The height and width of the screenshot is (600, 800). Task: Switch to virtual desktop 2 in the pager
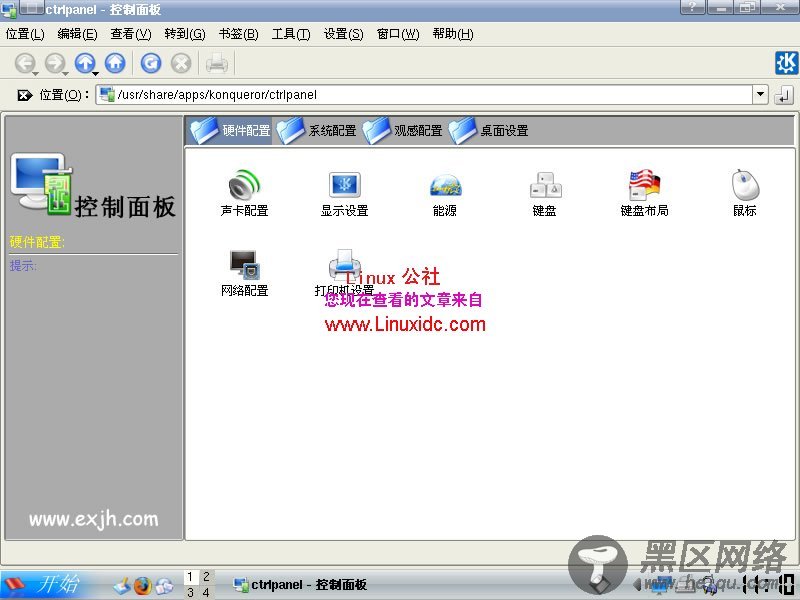[x=206, y=577]
